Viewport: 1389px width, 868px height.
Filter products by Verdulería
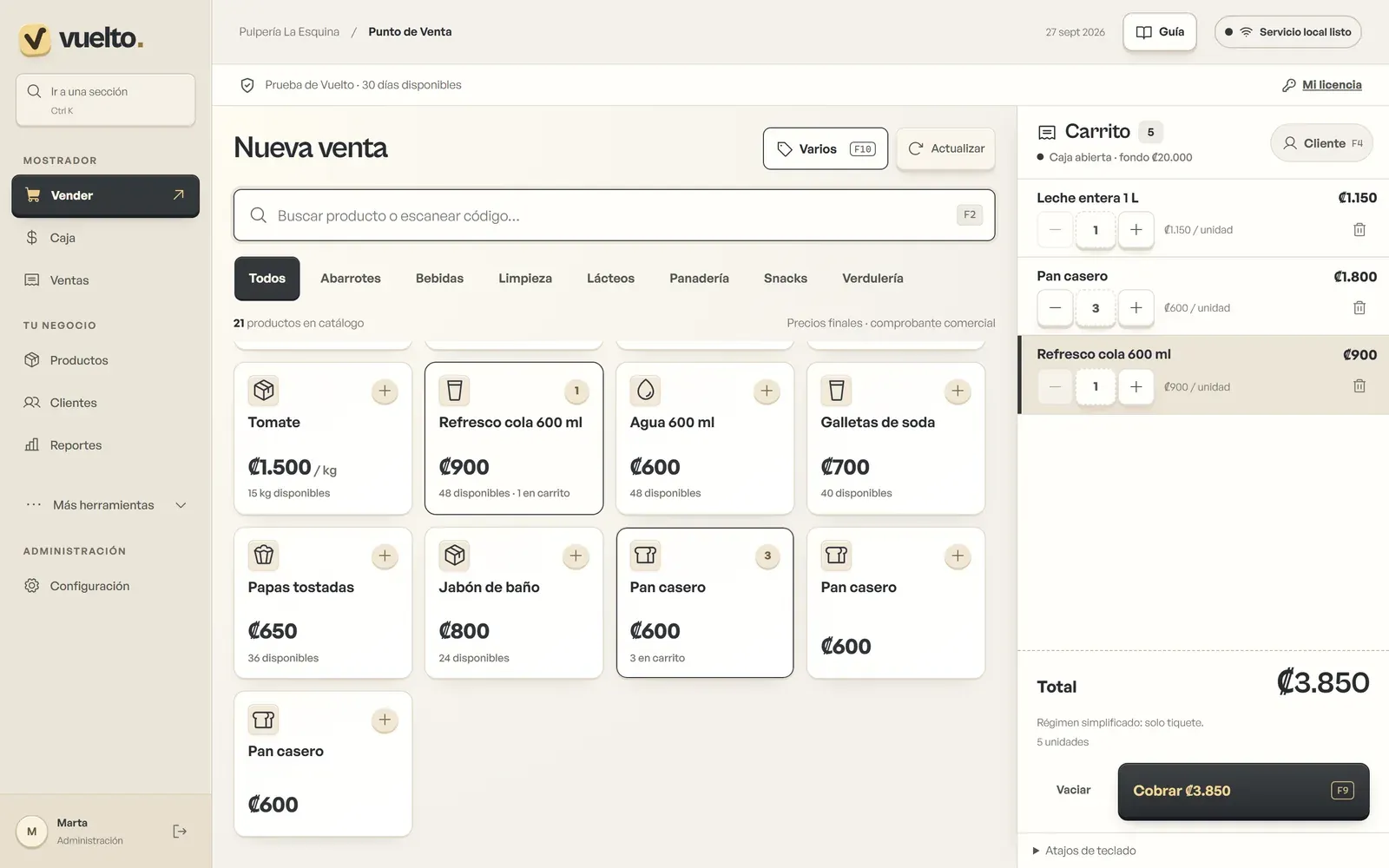(x=872, y=279)
